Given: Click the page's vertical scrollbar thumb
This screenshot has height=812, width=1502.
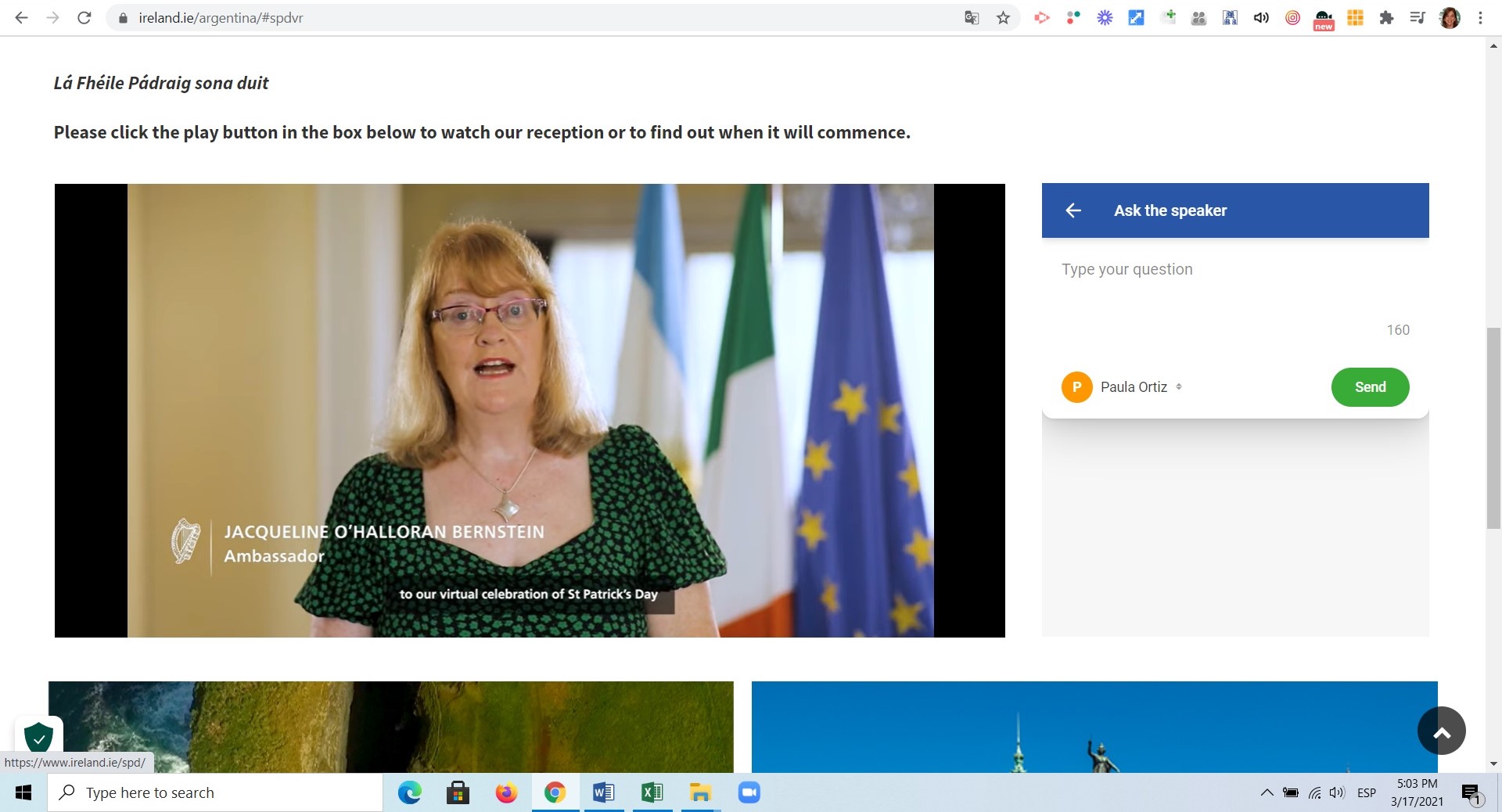Looking at the screenshot, I should [1493, 429].
